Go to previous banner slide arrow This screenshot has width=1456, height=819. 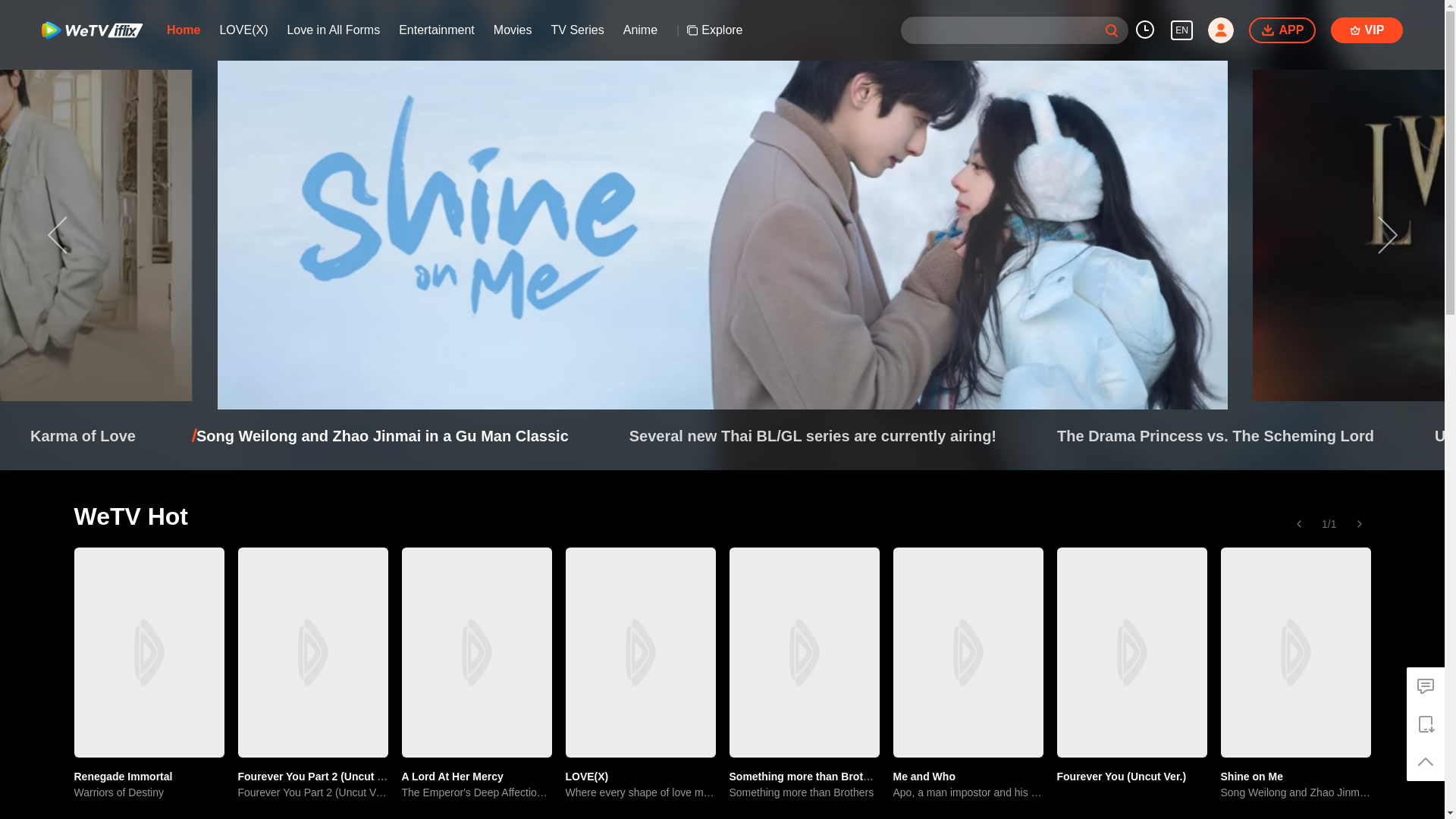pos(58,235)
